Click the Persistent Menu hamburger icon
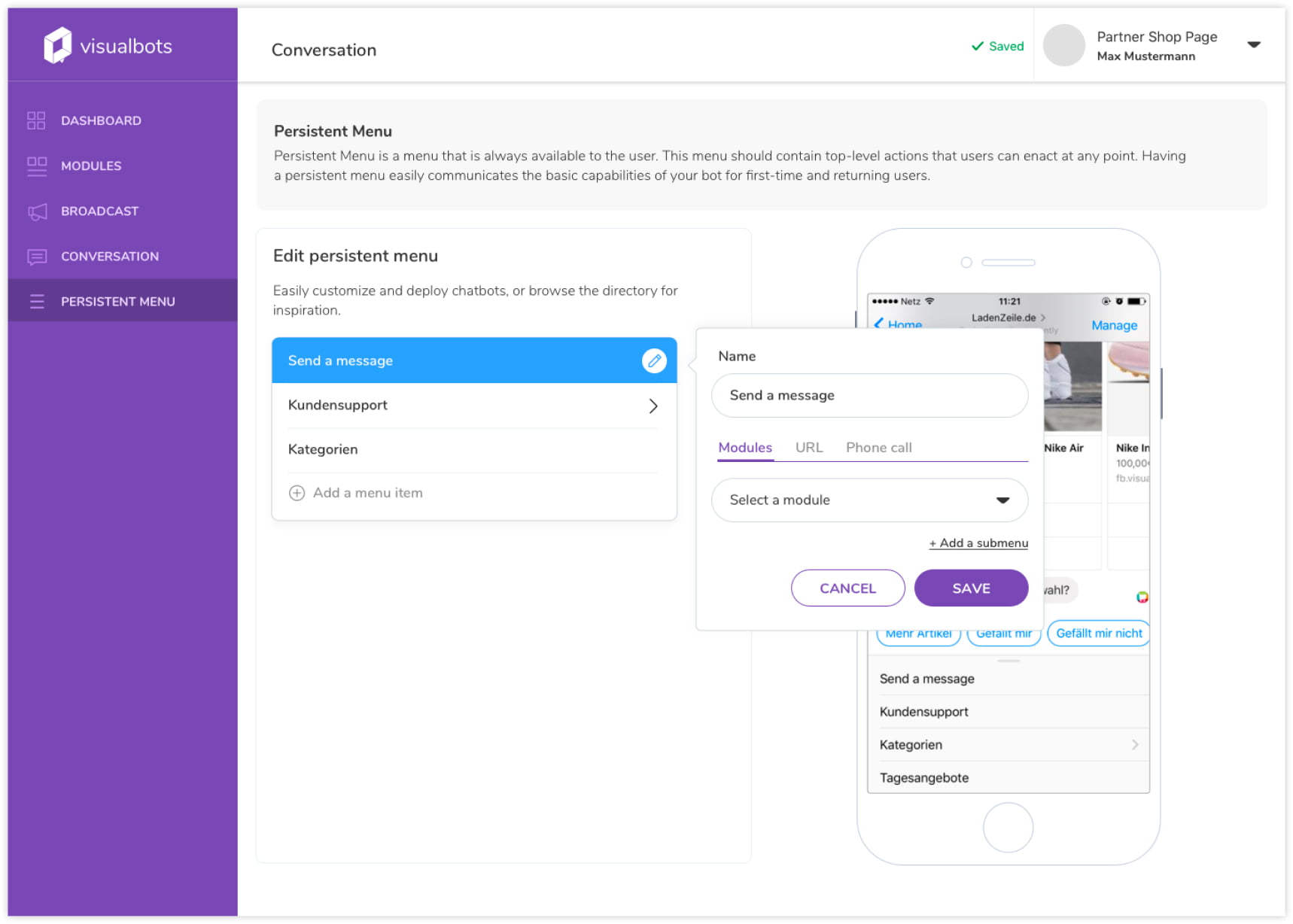The image size is (1293, 924). tap(37, 302)
